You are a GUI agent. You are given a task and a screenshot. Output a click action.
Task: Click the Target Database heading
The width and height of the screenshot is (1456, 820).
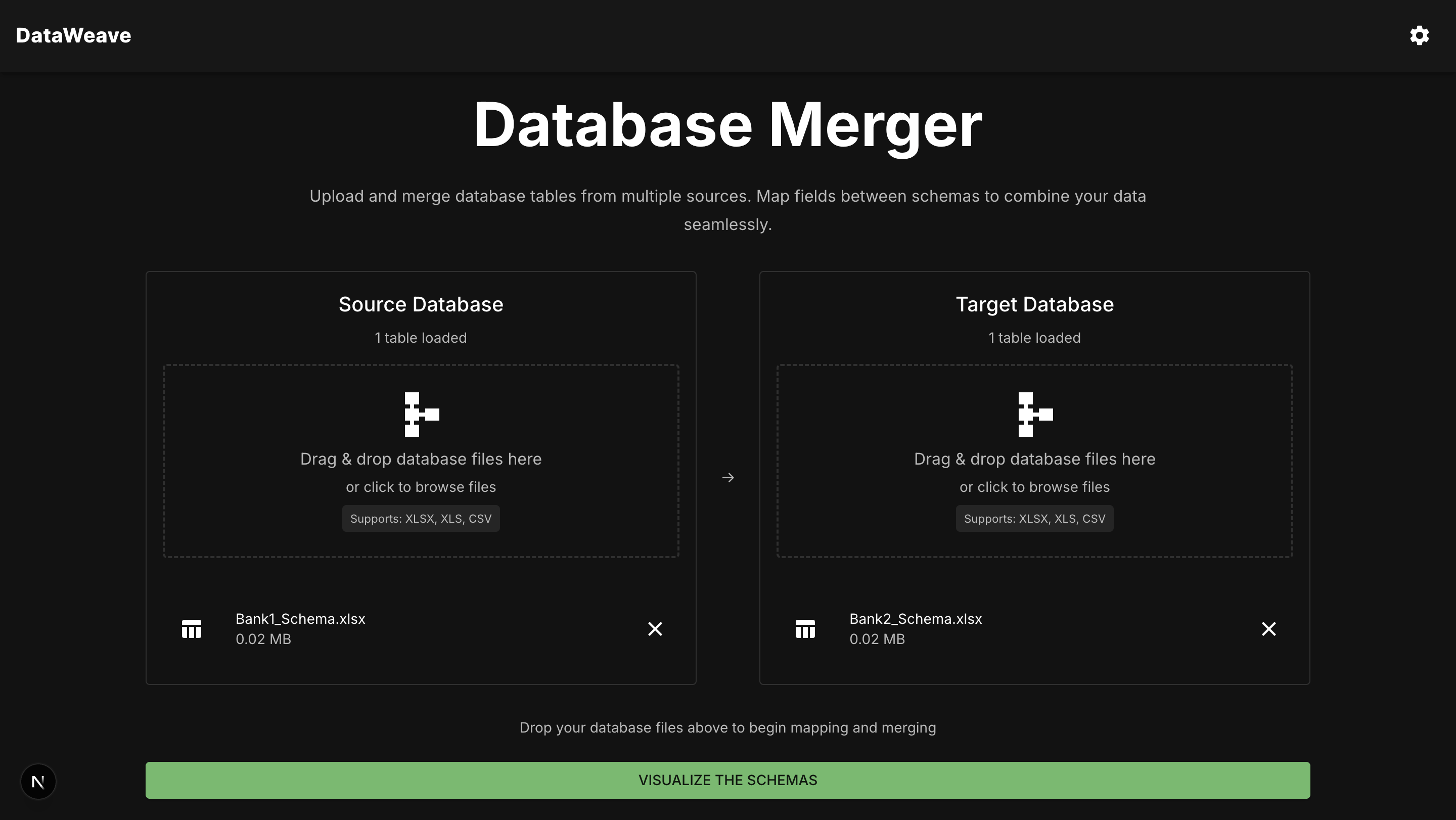1034,305
